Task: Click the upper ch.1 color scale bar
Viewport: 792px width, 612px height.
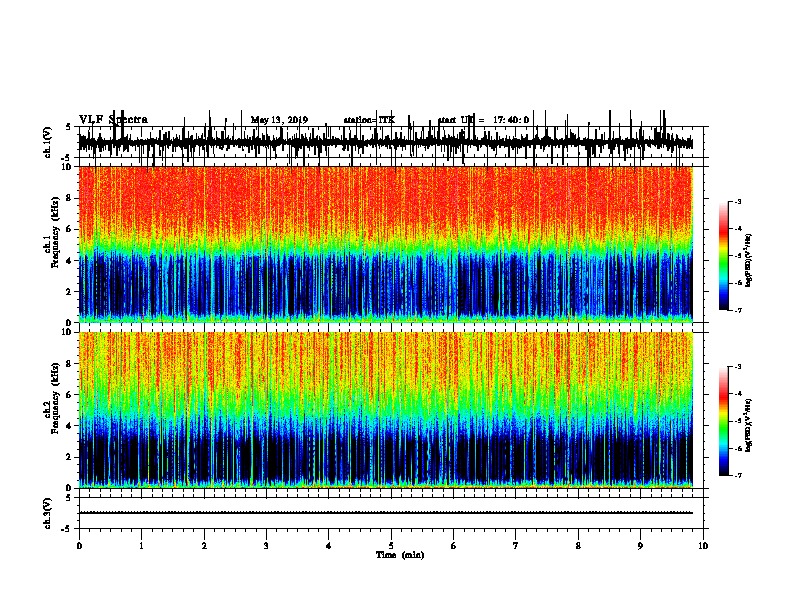Action: (x=724, y=256)
